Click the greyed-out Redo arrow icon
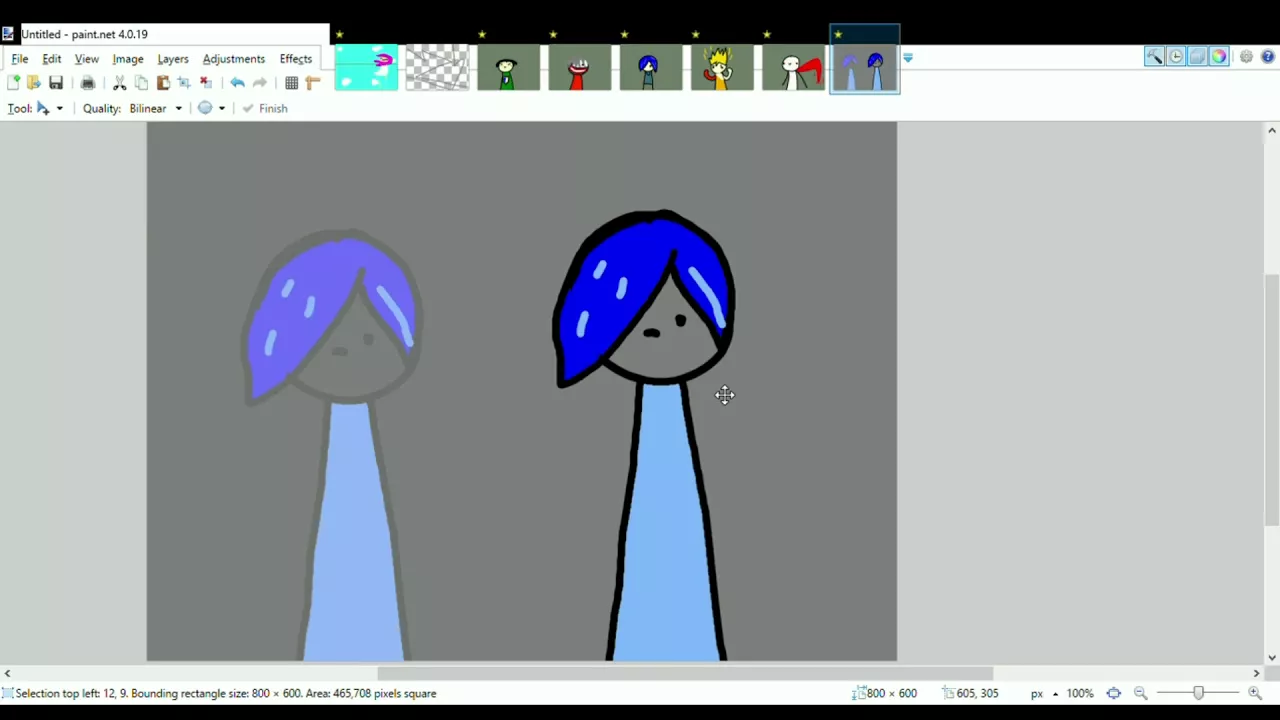Screen dimensions: 1280x720 click(x=259, y=83)
